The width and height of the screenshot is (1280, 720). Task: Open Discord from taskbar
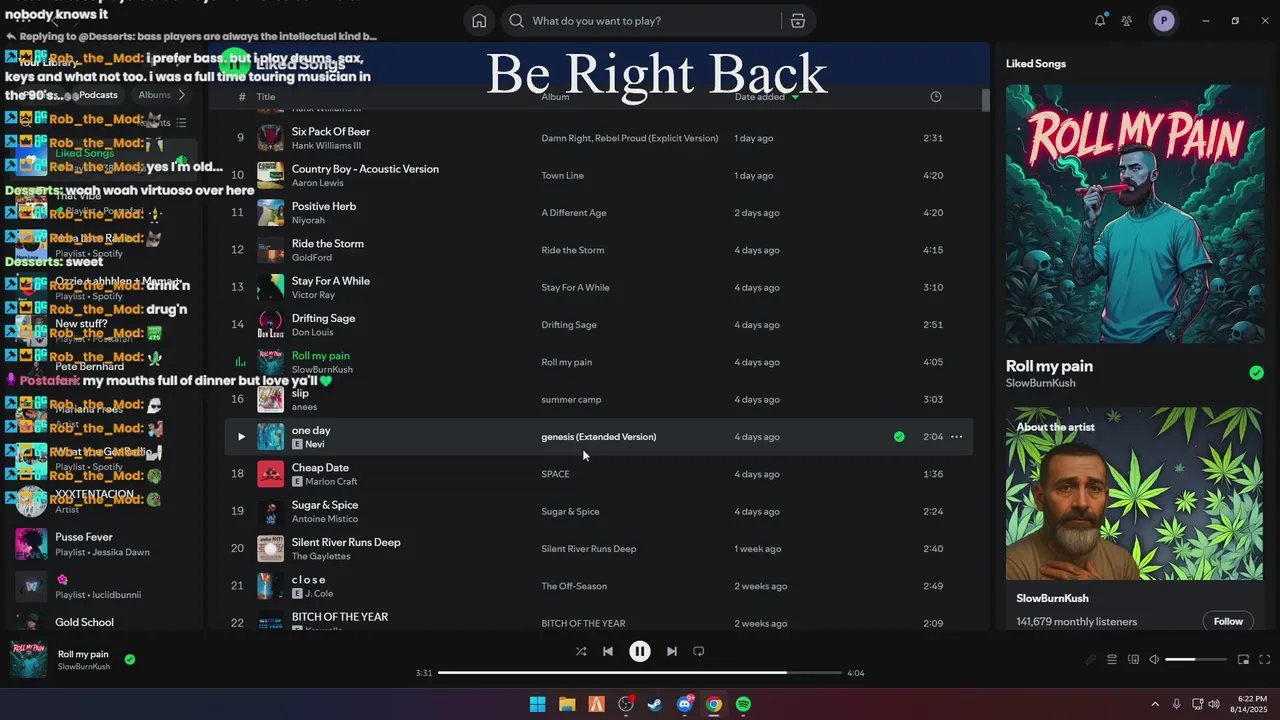click(x=685, y=704)
